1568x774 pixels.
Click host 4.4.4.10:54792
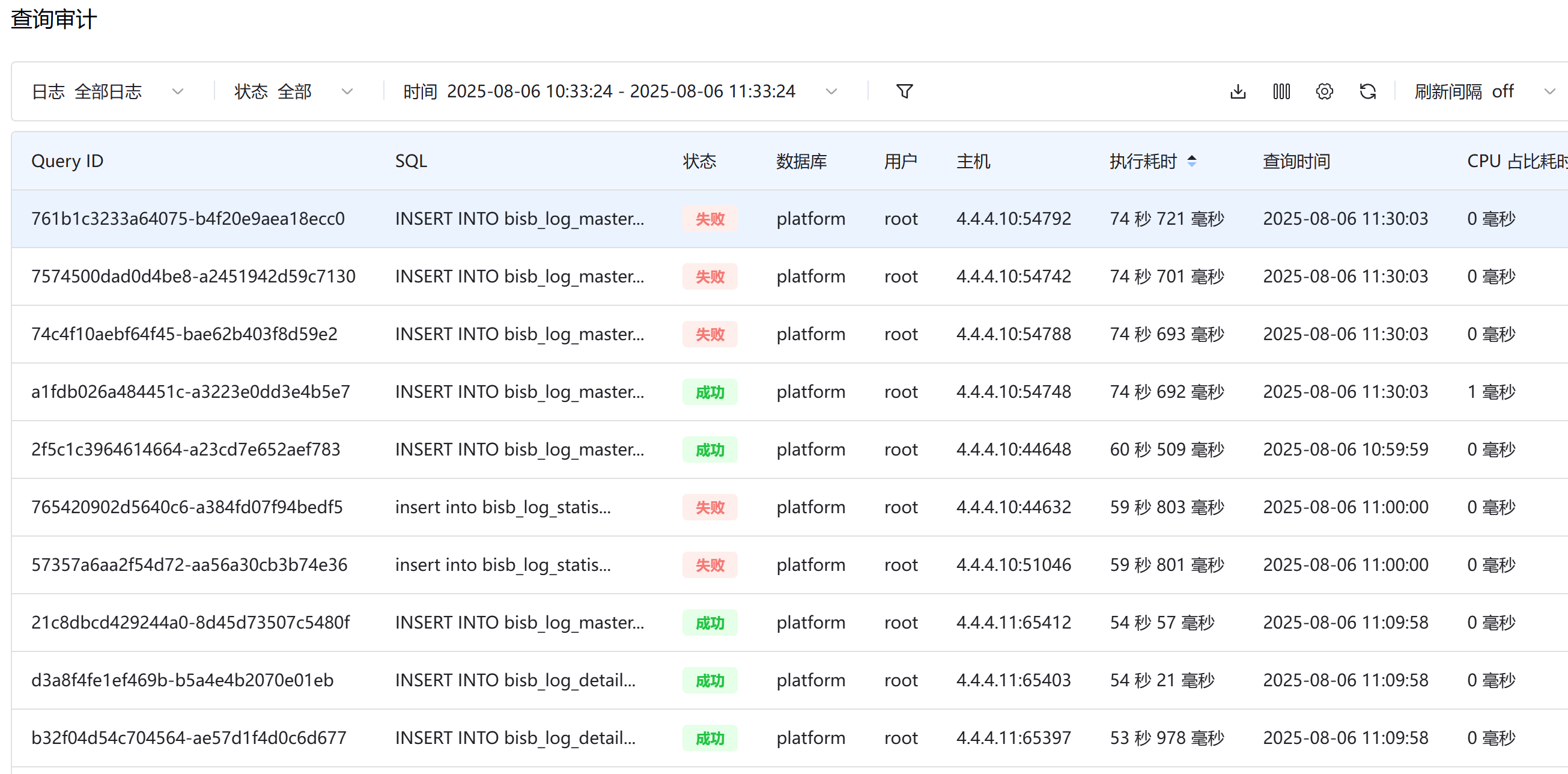(1013, 219)
